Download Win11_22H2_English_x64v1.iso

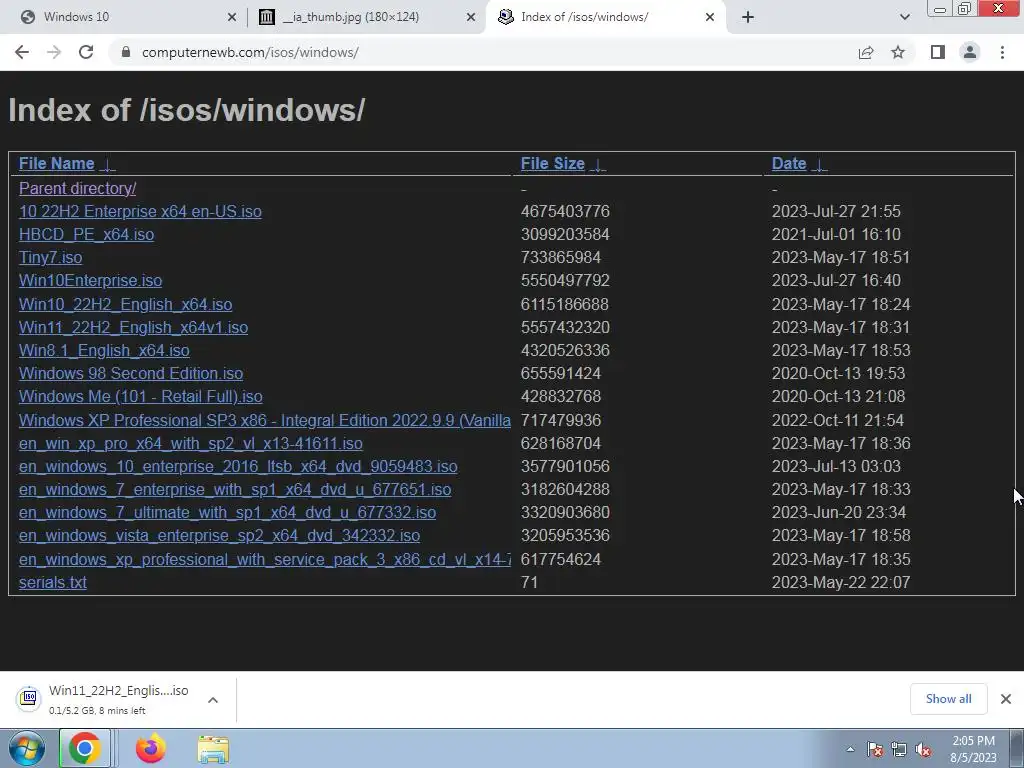[x=133, y=327]
